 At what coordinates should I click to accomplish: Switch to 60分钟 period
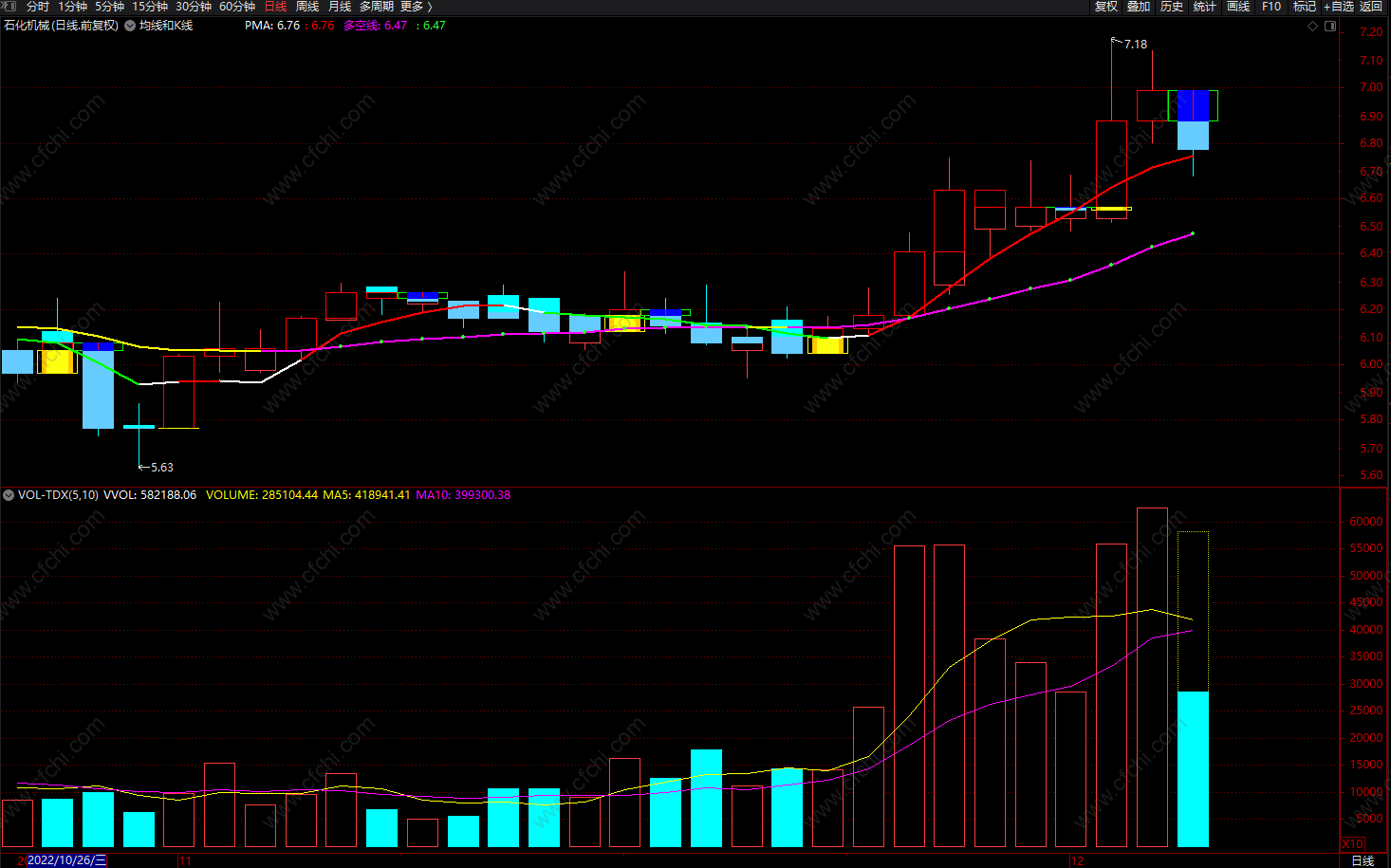[237, 7]
